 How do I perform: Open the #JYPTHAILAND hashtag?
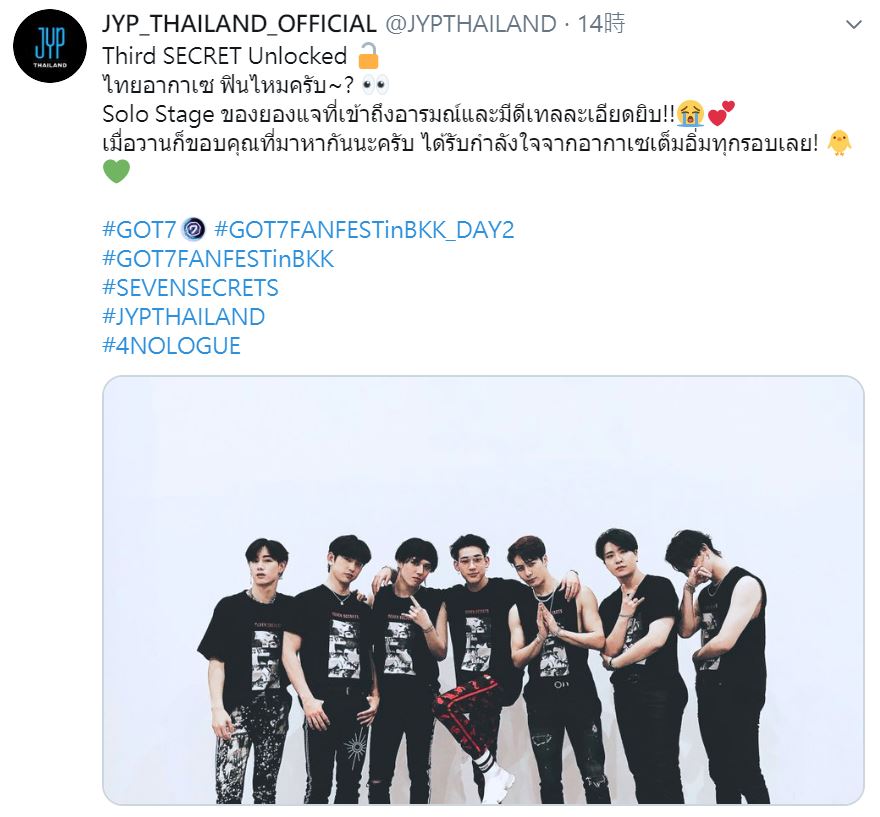coord(184,317)
